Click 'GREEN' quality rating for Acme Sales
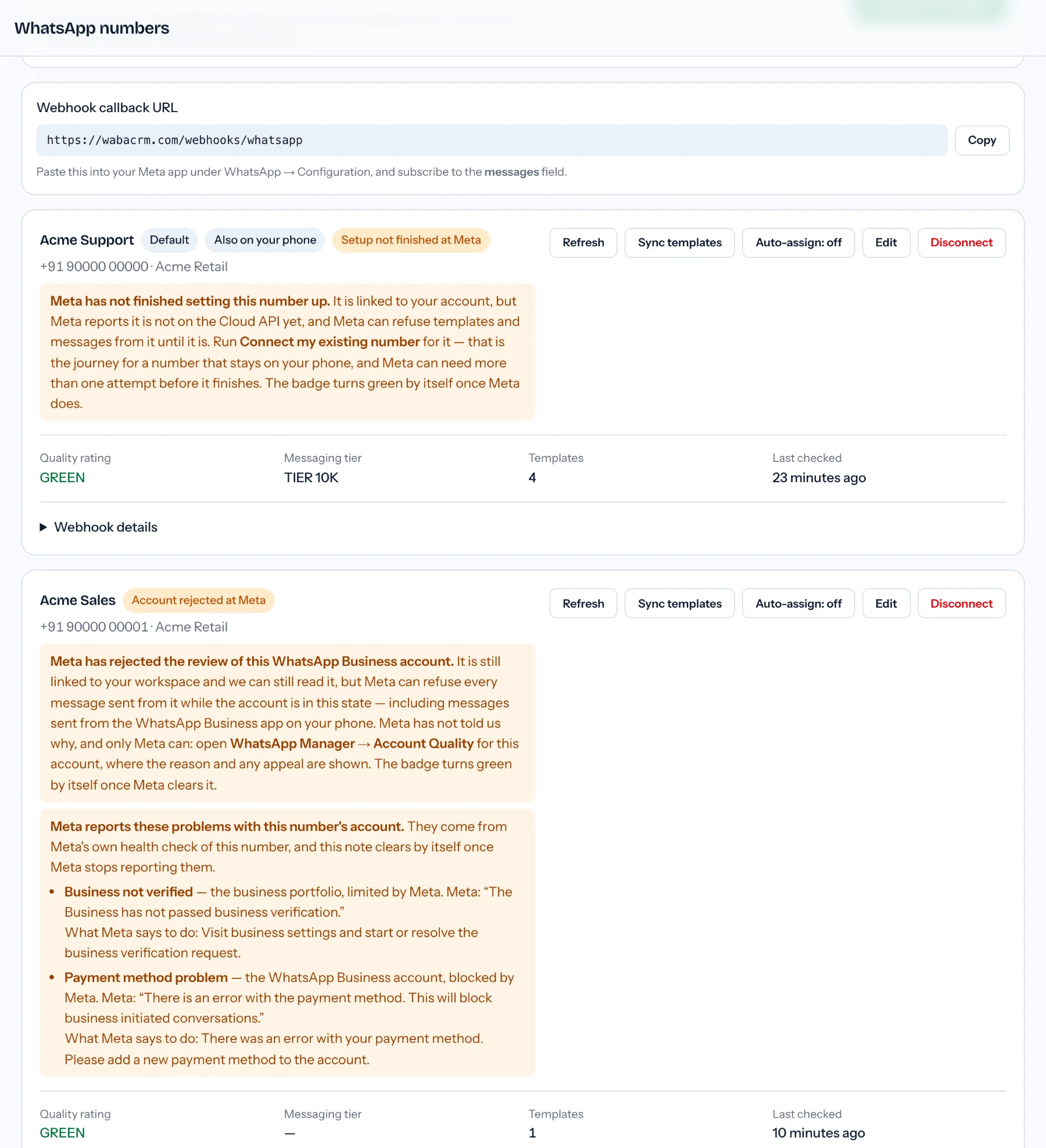 tap(62, 1133)
